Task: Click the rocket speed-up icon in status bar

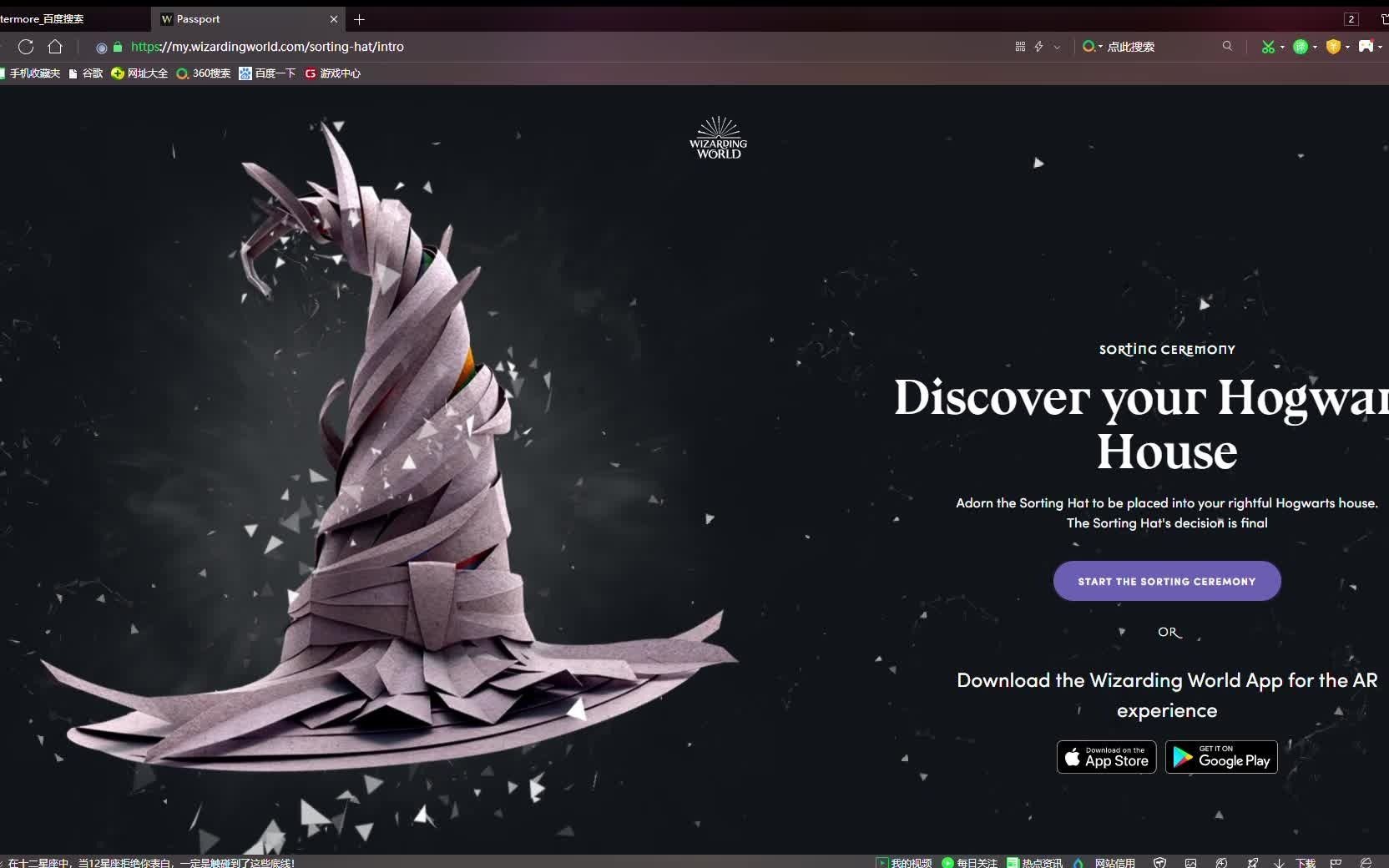Action: (1252, 862)
